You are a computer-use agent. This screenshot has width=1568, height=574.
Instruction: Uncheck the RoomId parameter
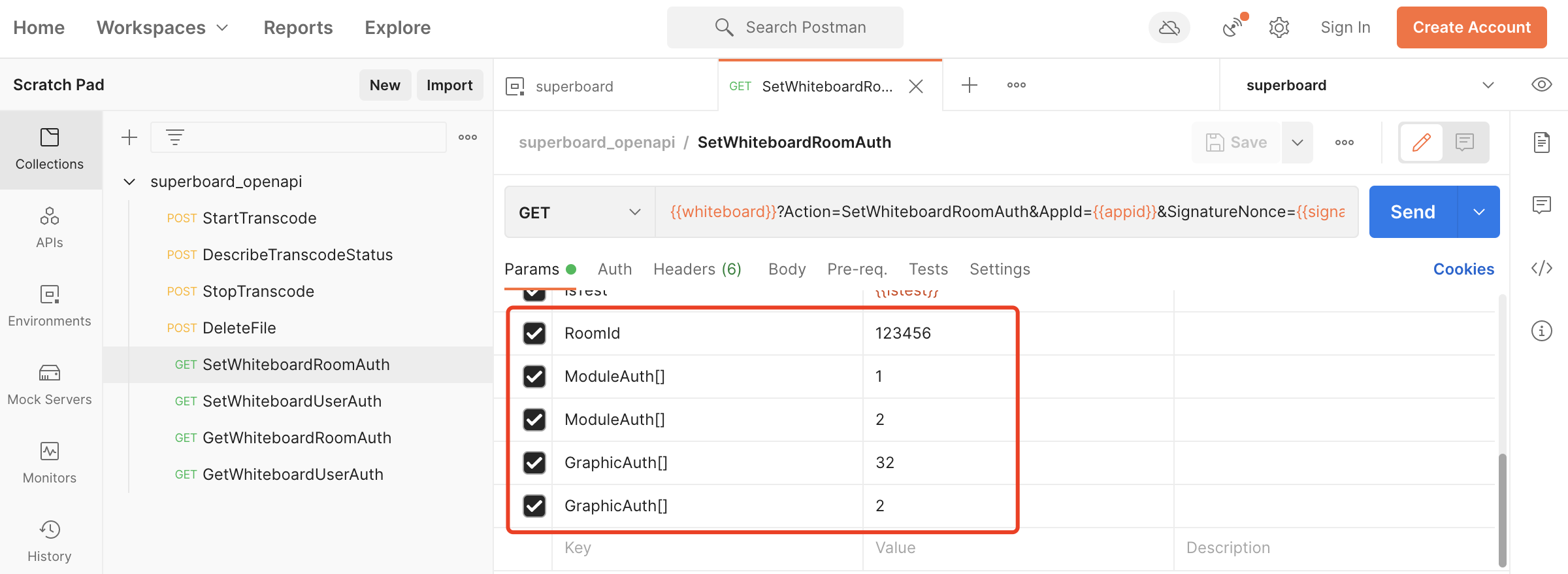pyautogui.click(x=534, y=333)
